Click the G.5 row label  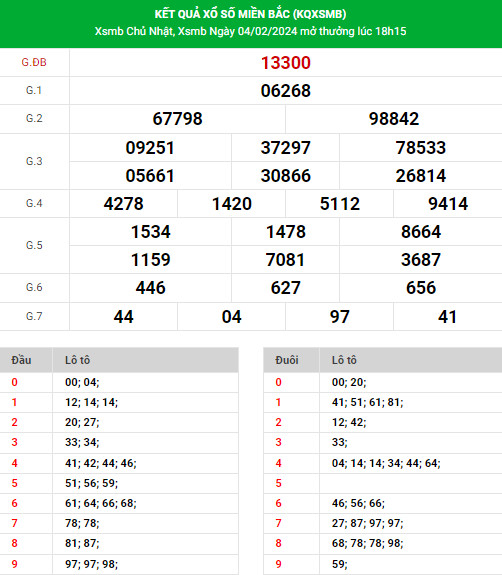click(x=34, y=245)
